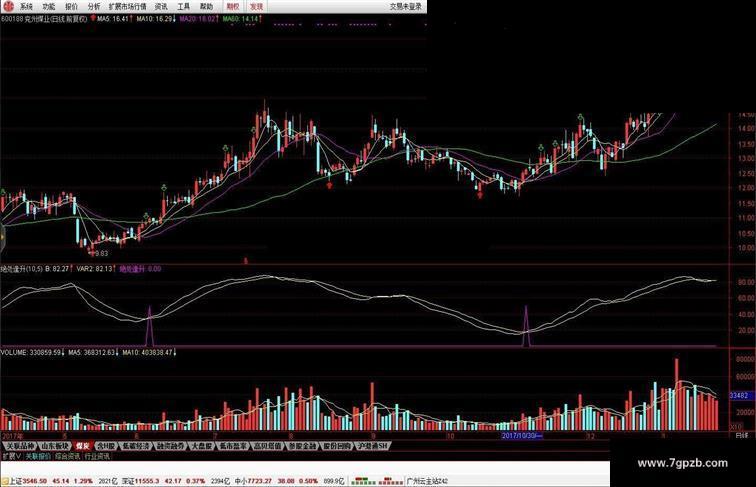Click the tallest red volume bar
The height and width of the screenshot is (487, 756).
[x=676, y=394]
